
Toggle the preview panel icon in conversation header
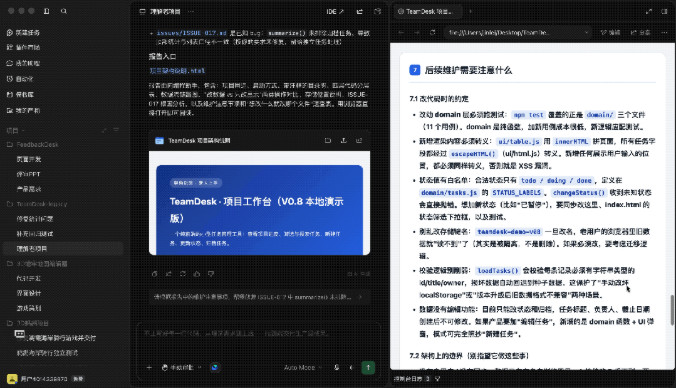(378, 12)
